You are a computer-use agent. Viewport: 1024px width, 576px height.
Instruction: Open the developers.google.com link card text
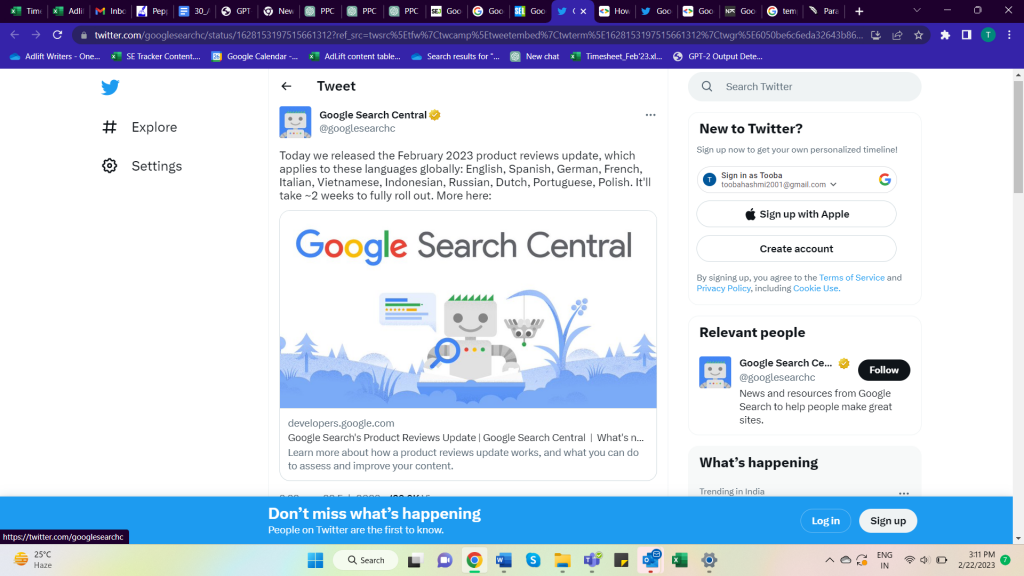(341, 423)
